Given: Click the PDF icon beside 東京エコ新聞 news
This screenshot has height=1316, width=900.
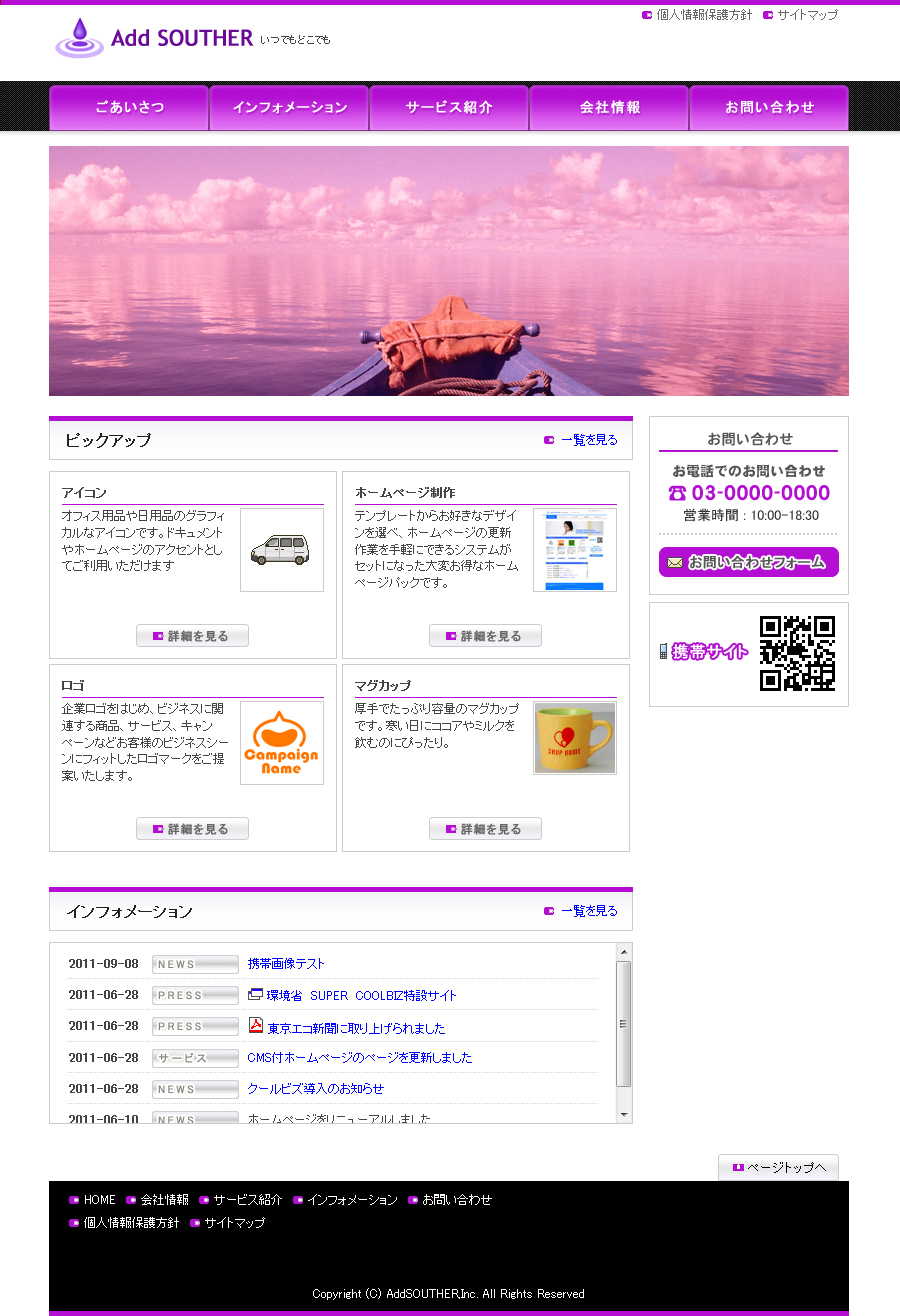Looking at the screenshot, I should coord(256,1025).
